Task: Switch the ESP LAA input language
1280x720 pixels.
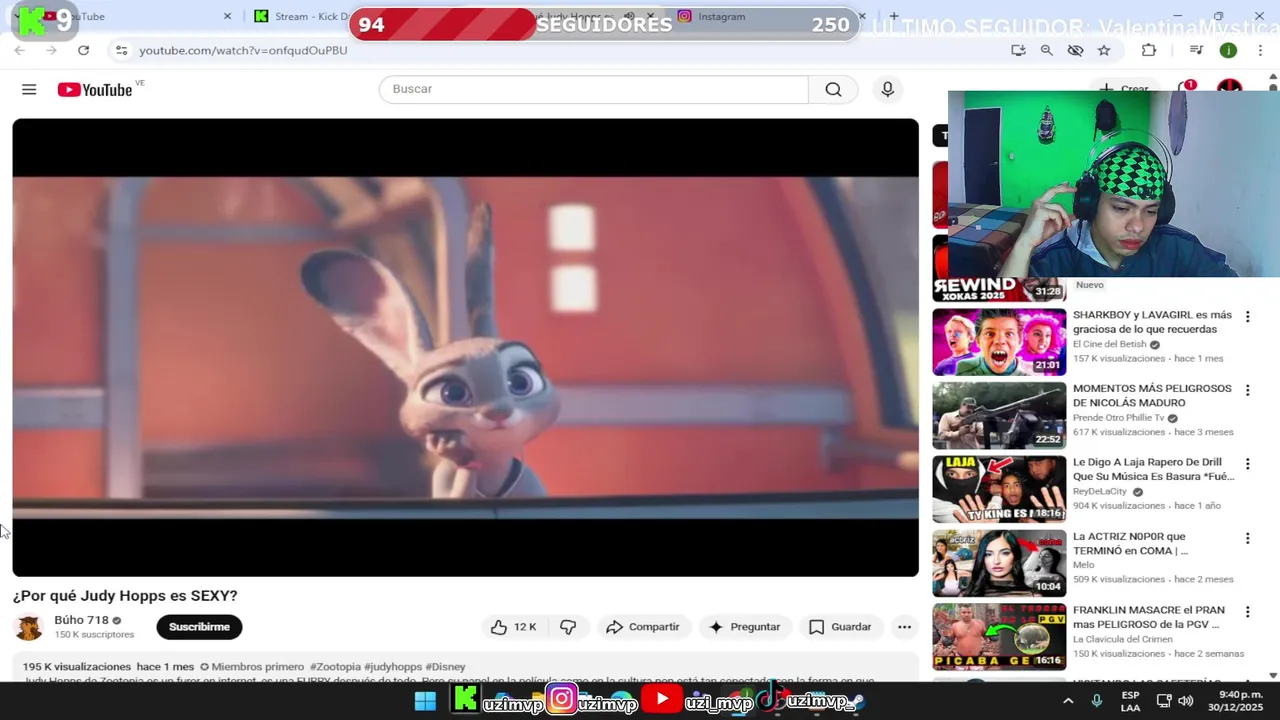Action: (x=1130, y=701)
